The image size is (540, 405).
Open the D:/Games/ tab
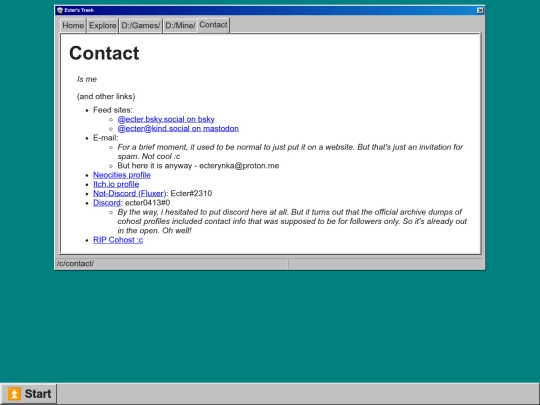pos(141,26)
